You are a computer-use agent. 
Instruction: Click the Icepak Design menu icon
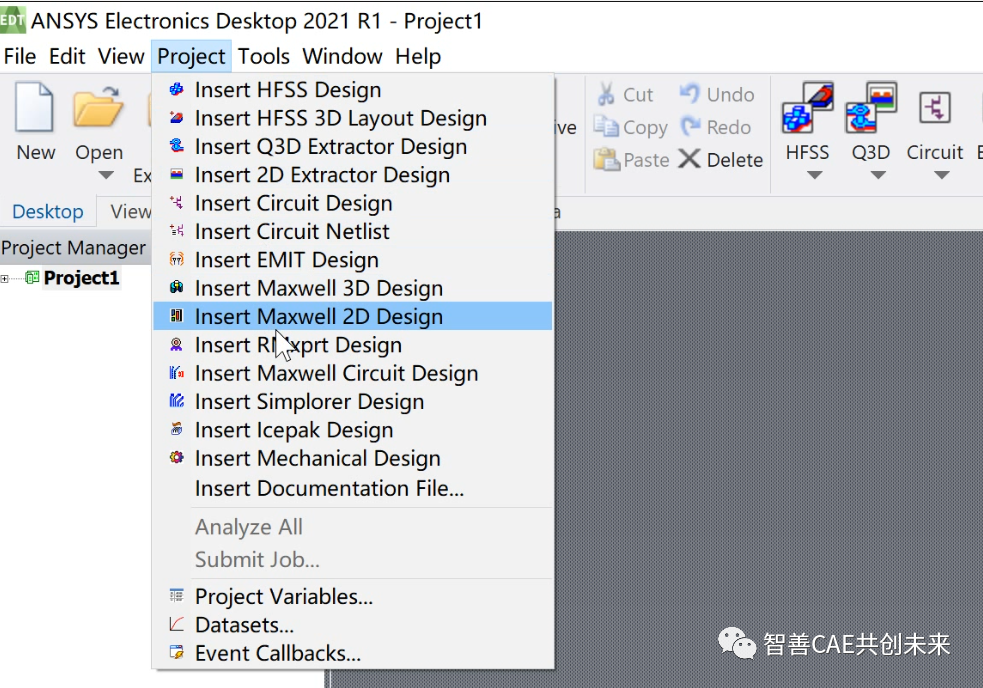point(177,429)
